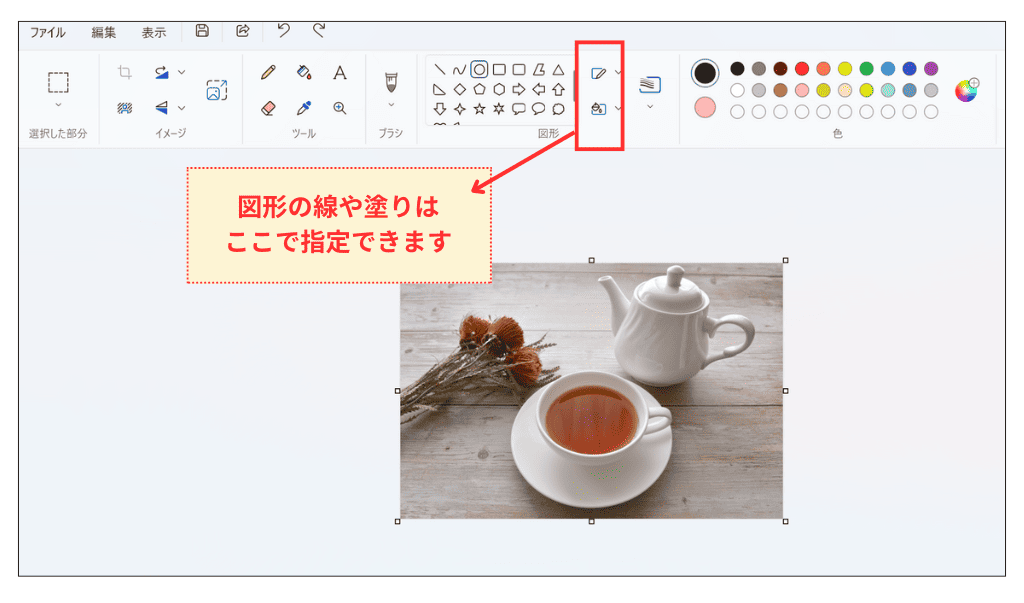1024x603 pixels.
Task: Select the Eraser tool
Action: tap(267, 108)
